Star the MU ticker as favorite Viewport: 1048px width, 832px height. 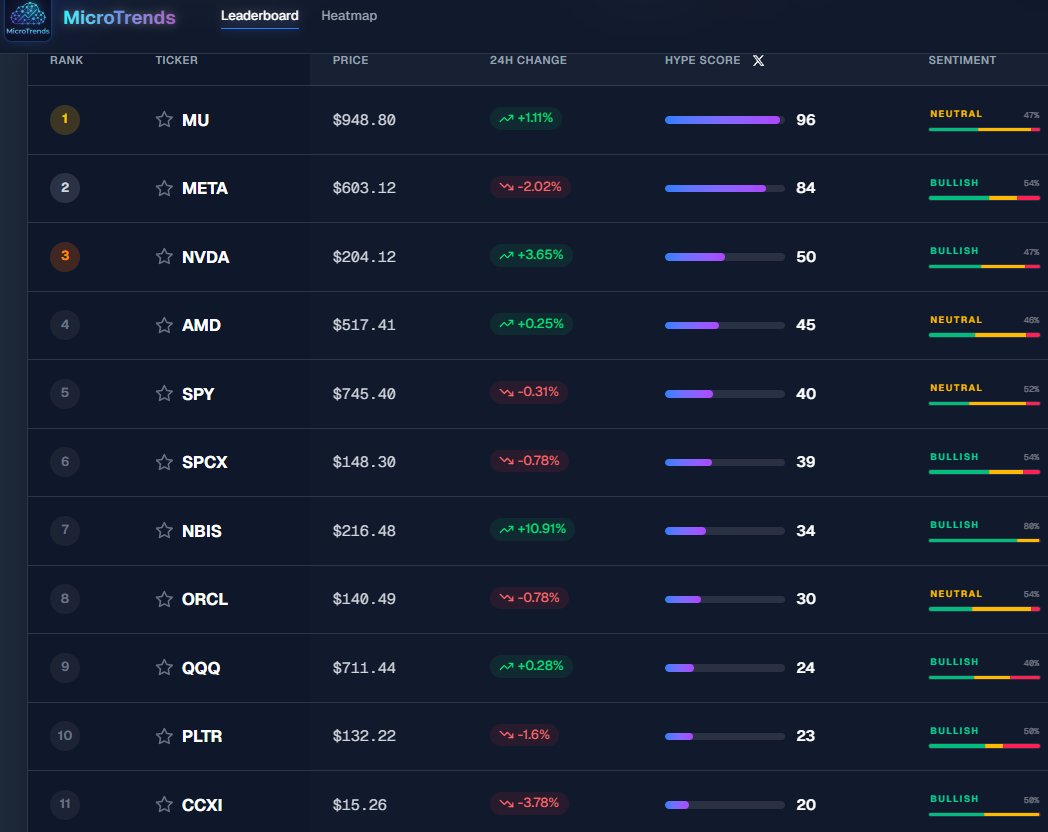(164, 120)
